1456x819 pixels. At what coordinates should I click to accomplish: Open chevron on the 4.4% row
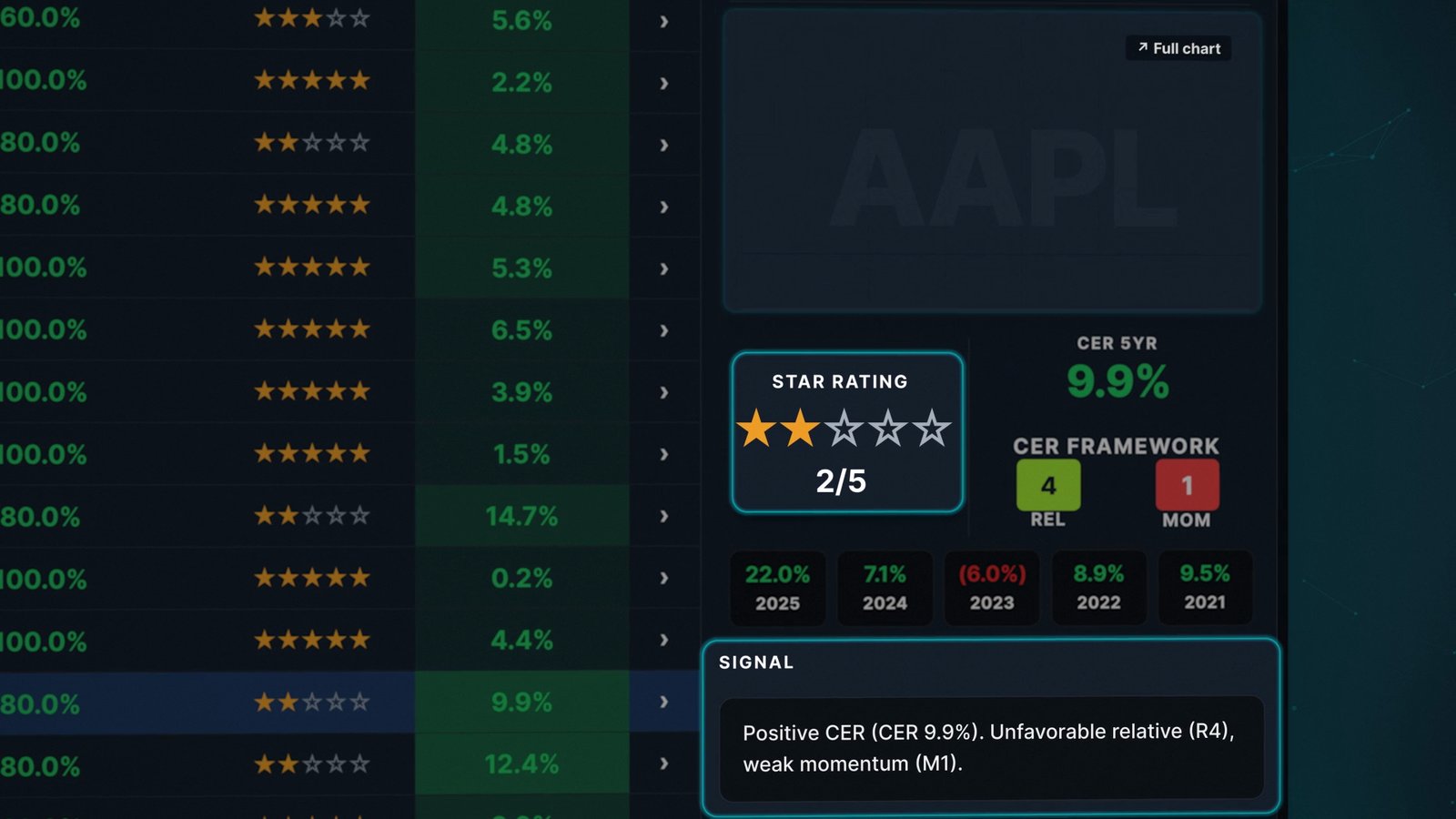pyautogui.click(x=664, y=640)
